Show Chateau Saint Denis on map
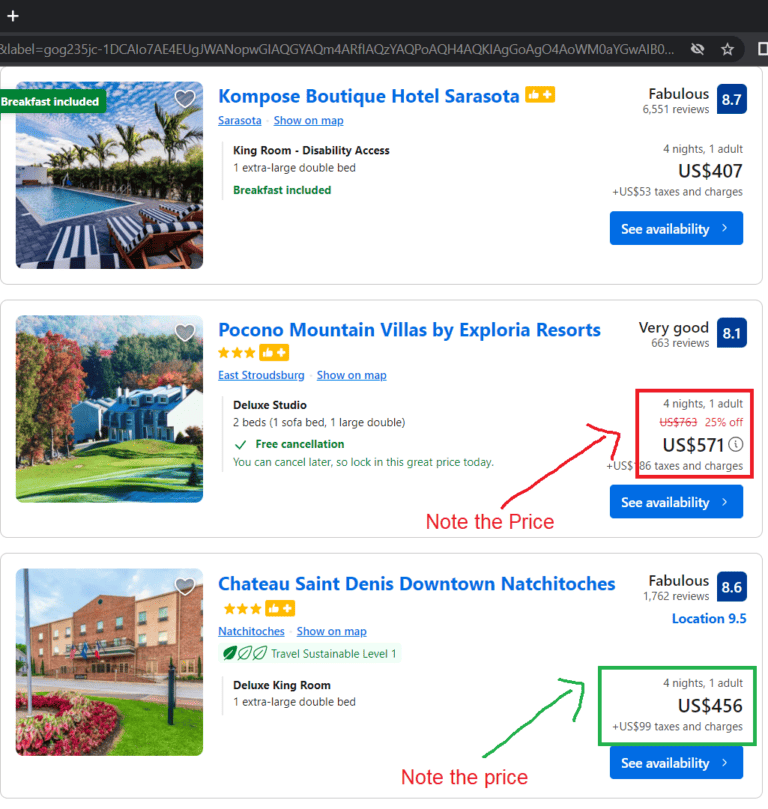Viewport: 768px width, 809px height. (x=331, y=631)
